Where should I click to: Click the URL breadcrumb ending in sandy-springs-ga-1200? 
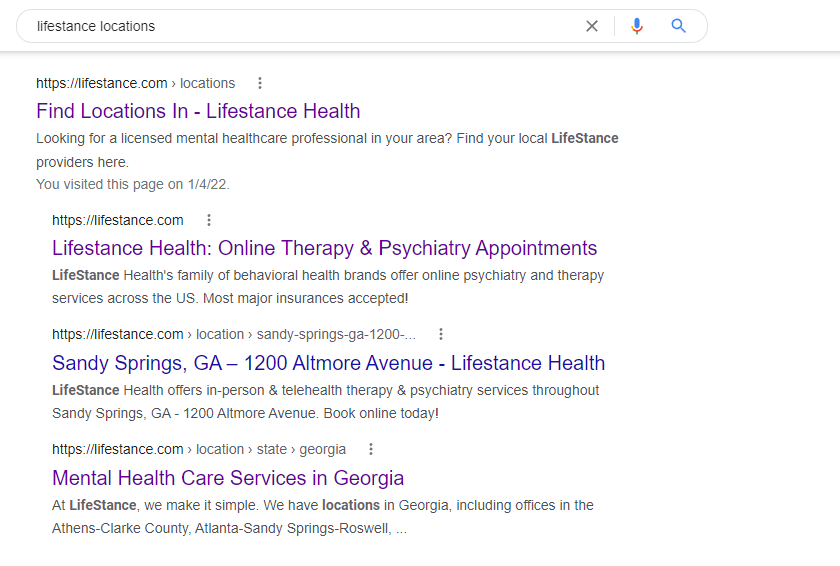pyautogui.click(x=233, y=334)
